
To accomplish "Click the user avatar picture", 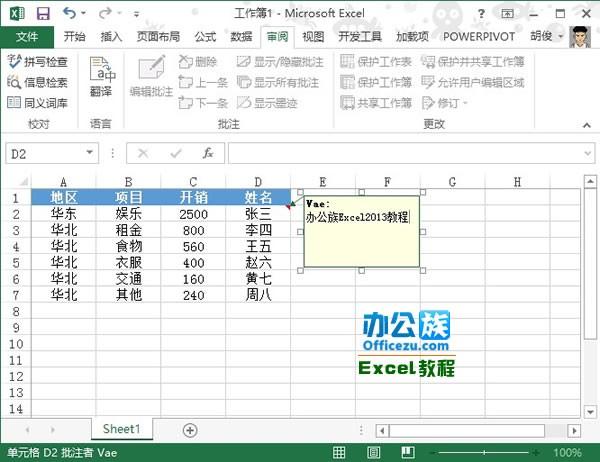I will [x=580, y=37].
